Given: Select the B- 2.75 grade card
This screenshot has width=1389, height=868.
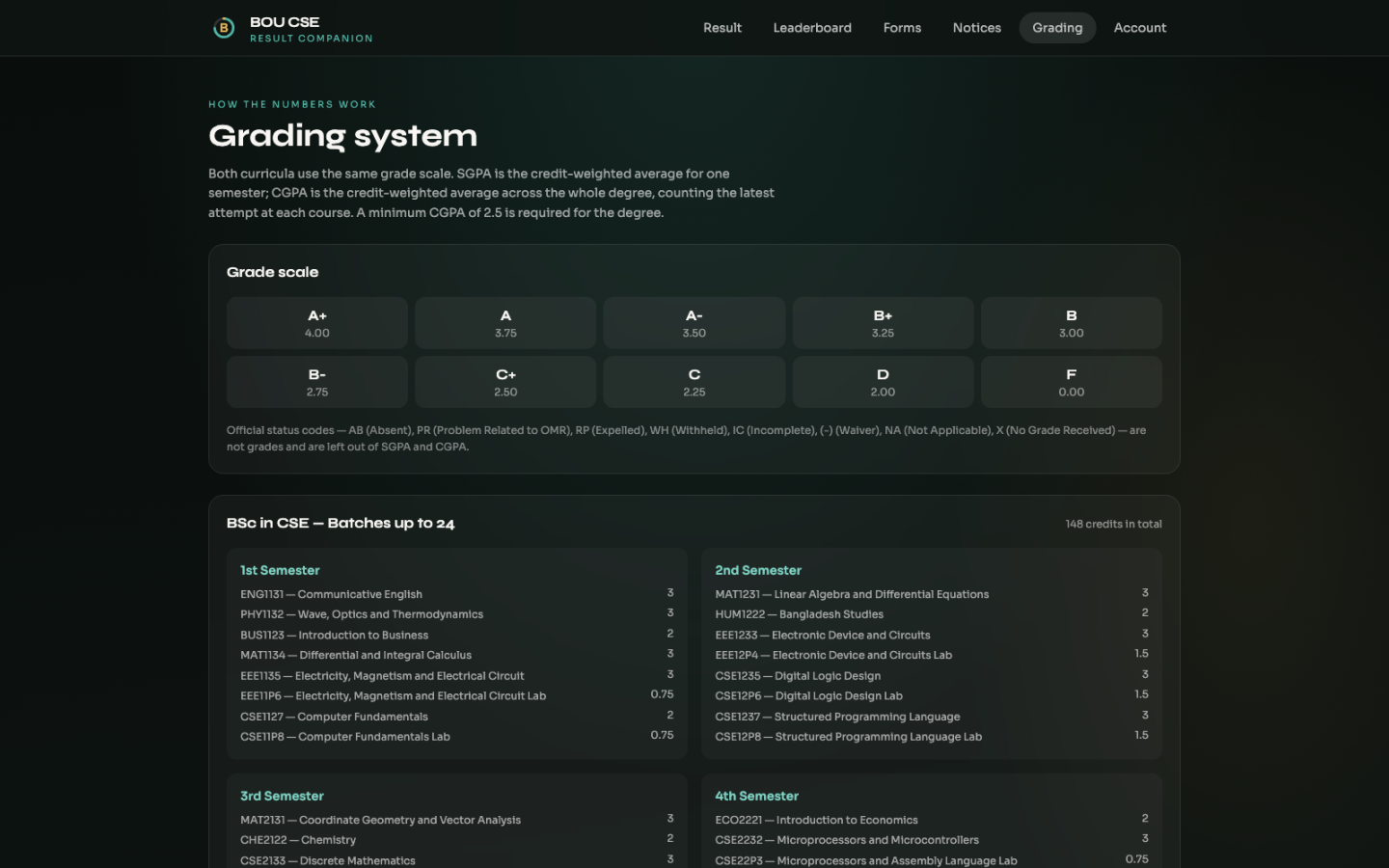Looking at the screenshot, I should tap(317, 382).
